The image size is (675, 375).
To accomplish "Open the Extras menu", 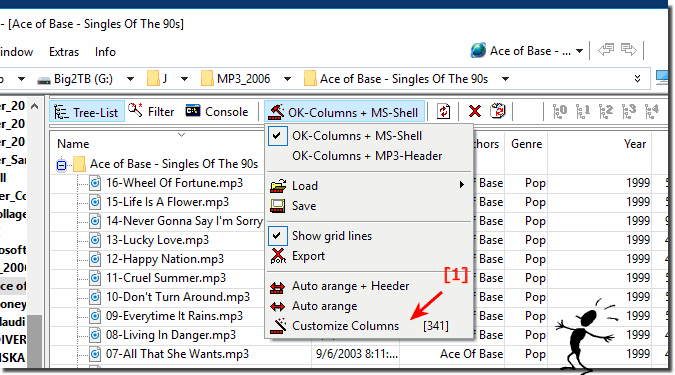I will (64, 52).
